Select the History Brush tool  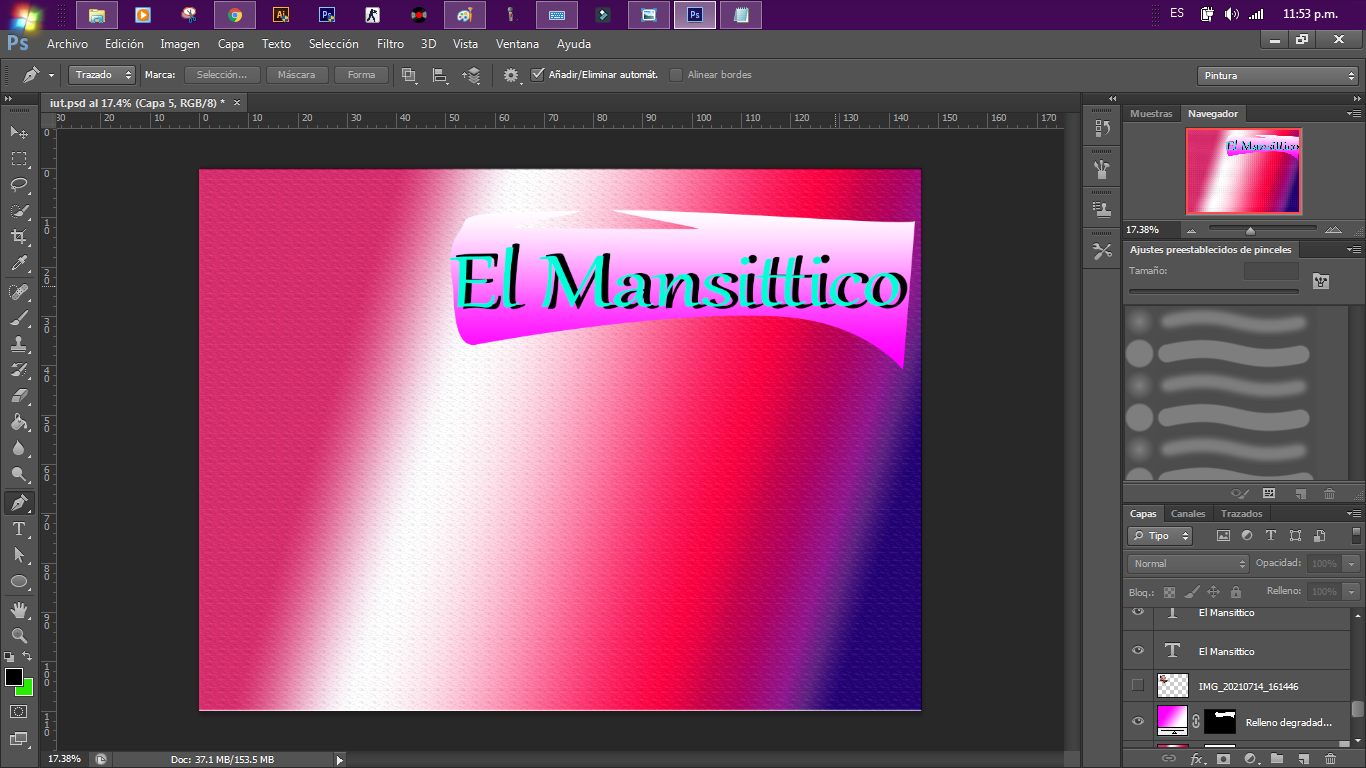click(19, 370)
